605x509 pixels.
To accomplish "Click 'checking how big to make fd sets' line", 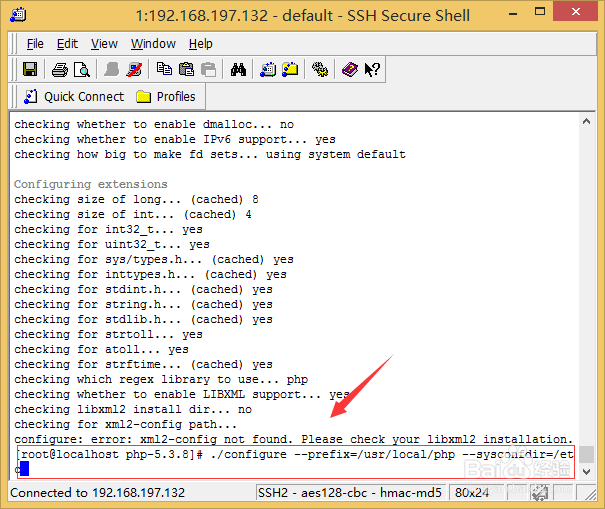I will point(210,154).
